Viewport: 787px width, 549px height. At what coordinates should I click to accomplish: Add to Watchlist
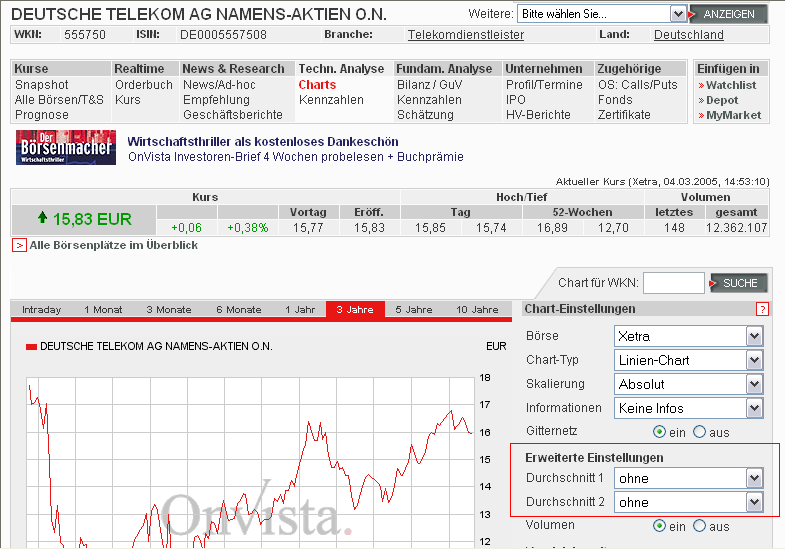731,85
